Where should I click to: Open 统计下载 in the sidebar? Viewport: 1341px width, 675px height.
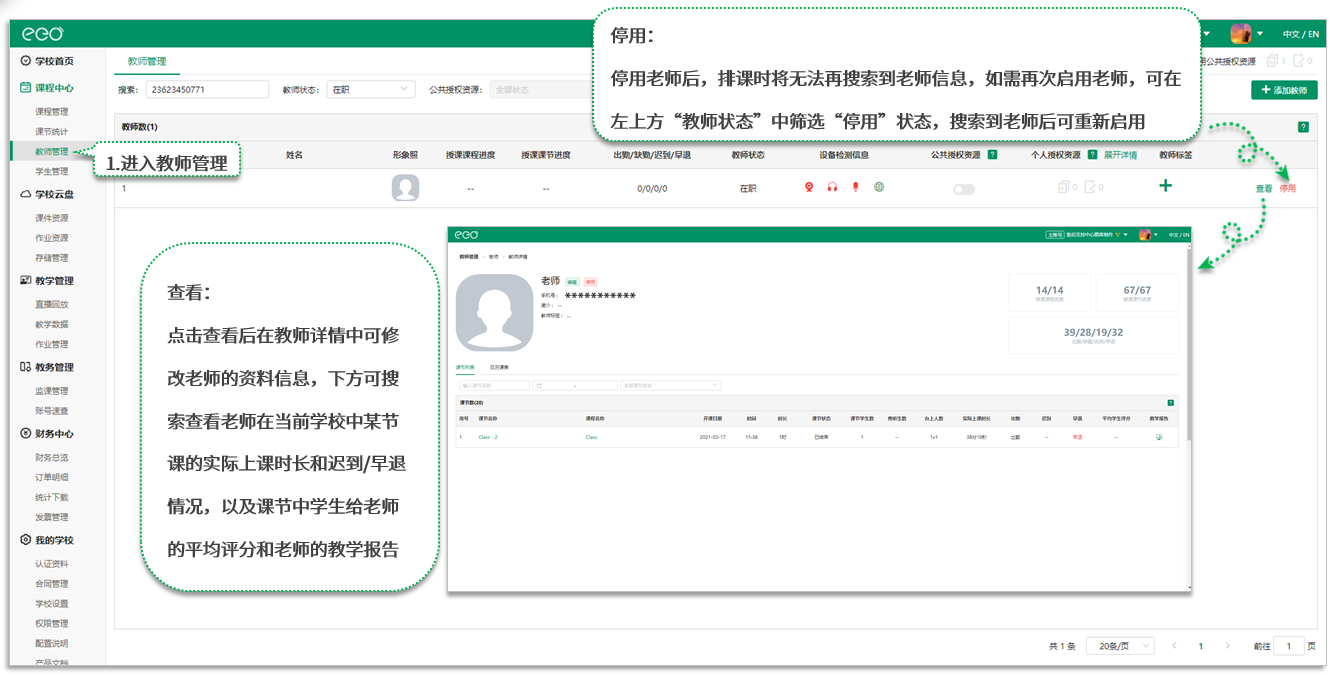(x=52, y=497)
